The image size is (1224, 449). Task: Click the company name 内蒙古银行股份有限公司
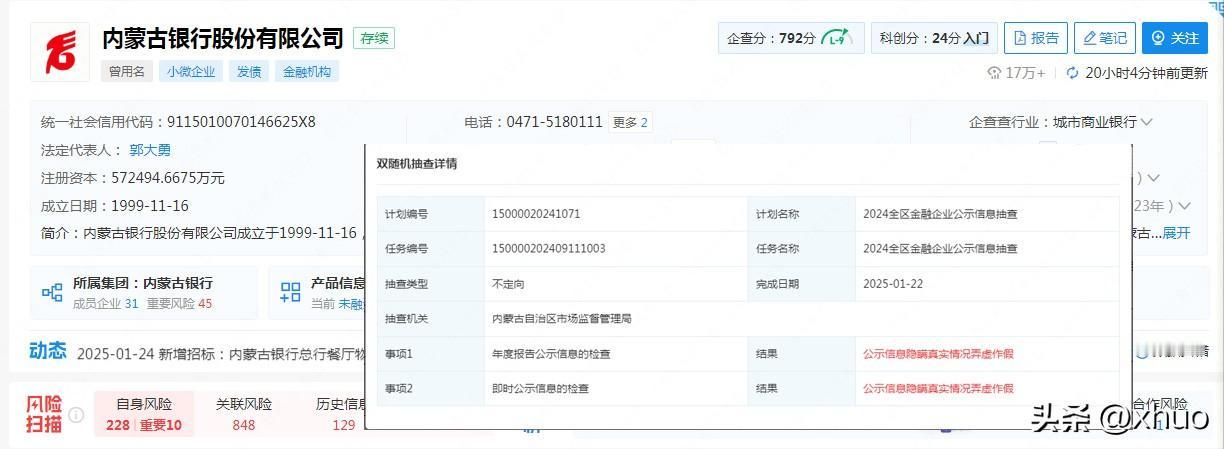tap(223, 38)
